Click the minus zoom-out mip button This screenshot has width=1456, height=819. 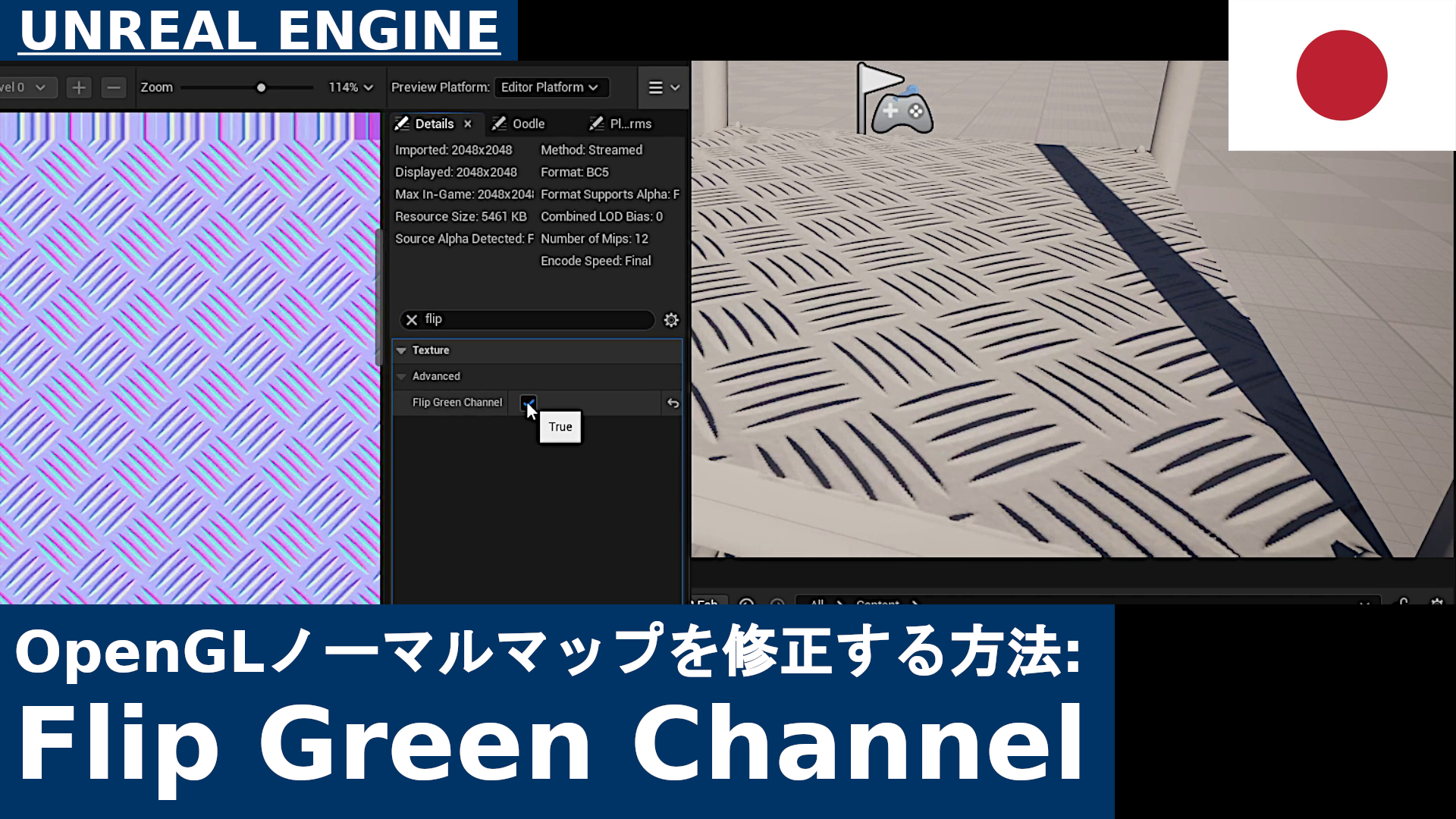(114, 88)
